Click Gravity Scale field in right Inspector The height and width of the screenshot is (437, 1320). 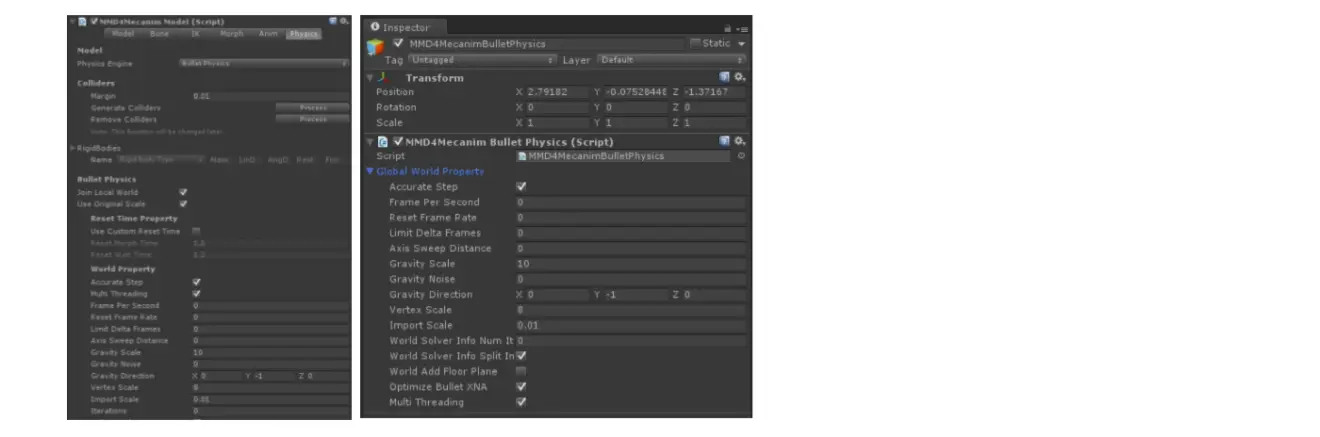[631, 264]
